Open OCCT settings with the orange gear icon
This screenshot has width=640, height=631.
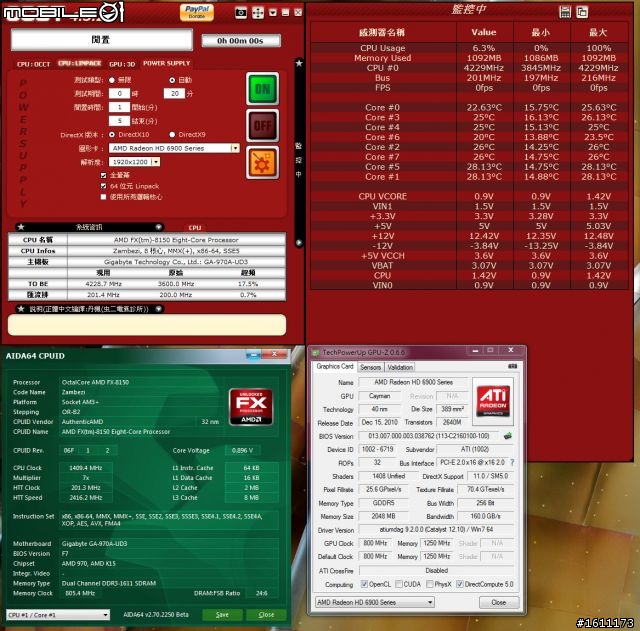(262, 162)
